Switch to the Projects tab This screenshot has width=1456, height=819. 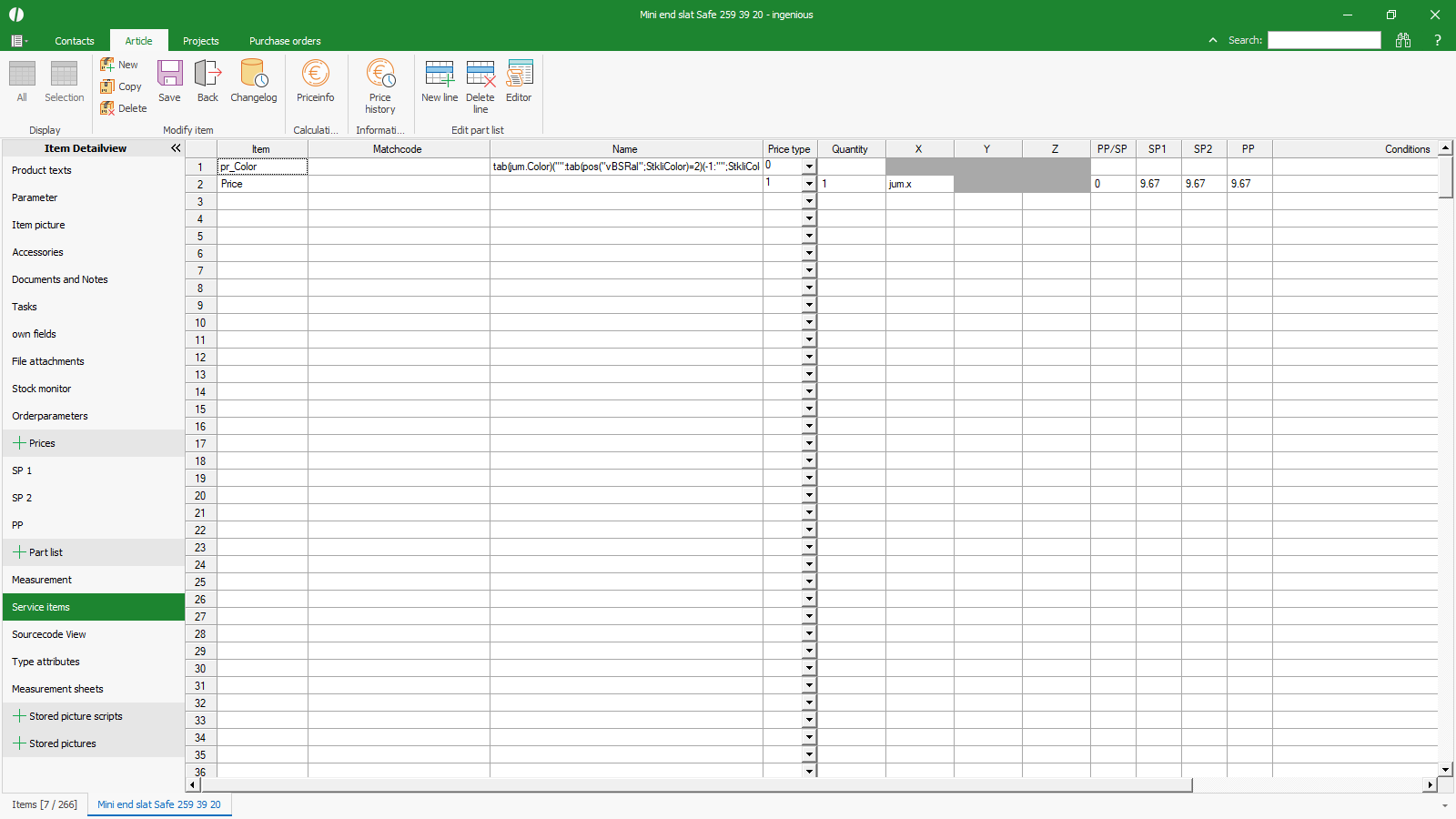[200, 41]
